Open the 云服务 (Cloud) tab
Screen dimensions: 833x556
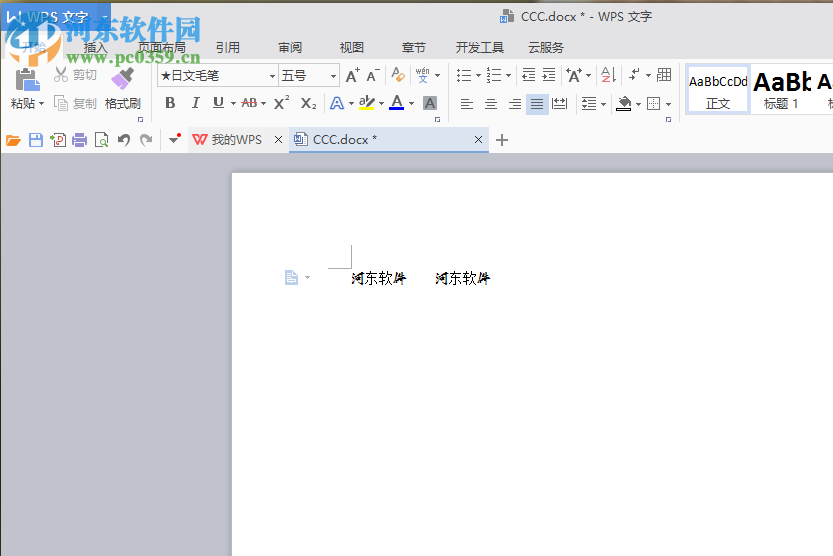(546, 48)
